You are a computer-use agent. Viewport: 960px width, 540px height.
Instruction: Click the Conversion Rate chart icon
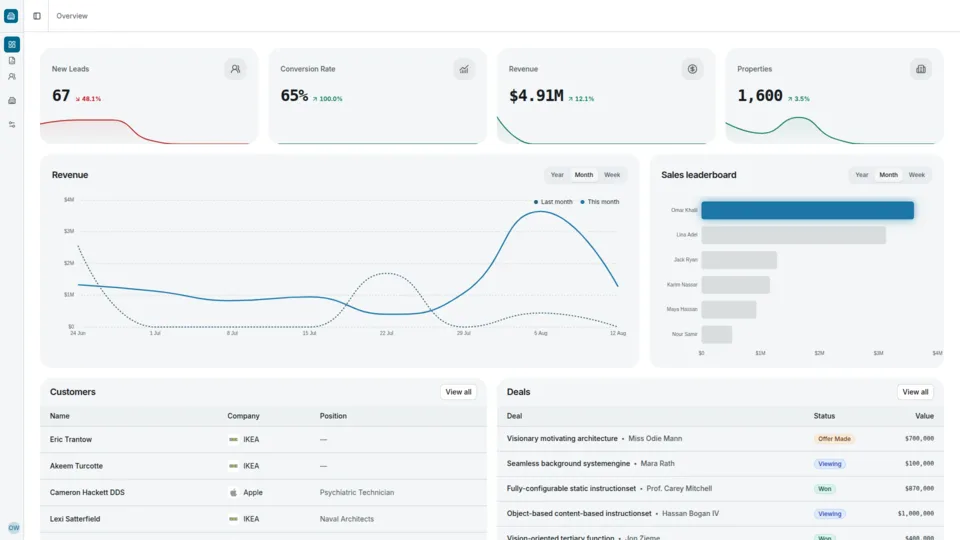[464, 69]
